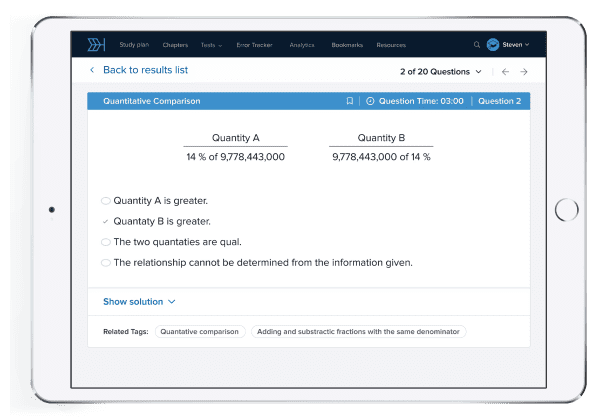Click the 'Quantative comparison' tag
This screenshot has height=417, width=600.
(199, 331)
